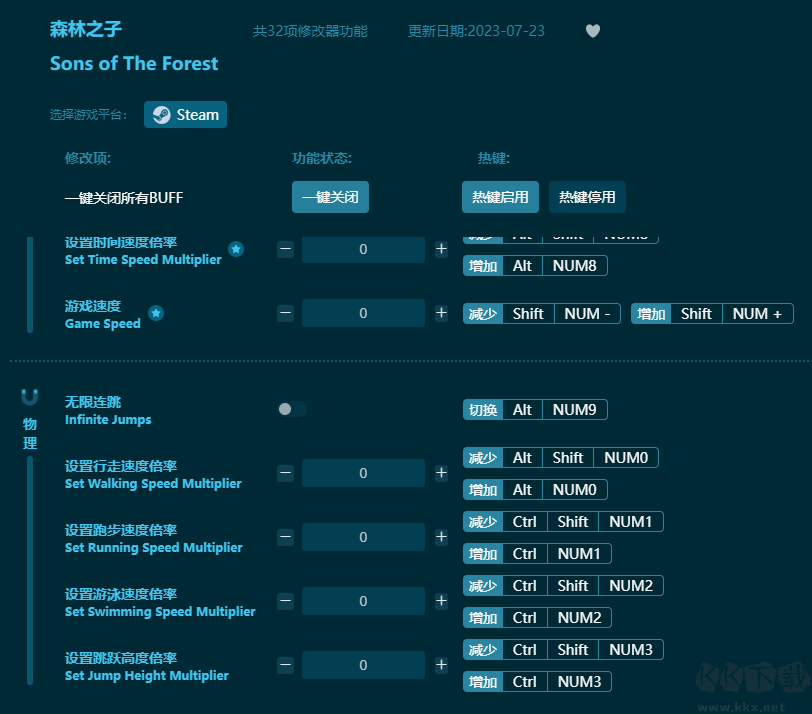Click the Sons of The Forest title
Viewport: 812px width, 714px height.
[134, 64]
